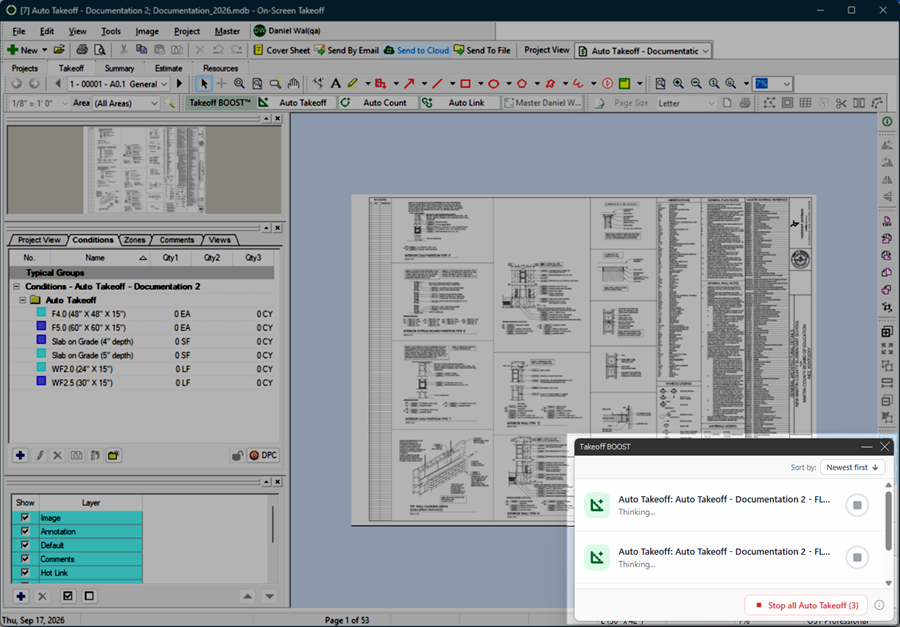Screen dimensions: 900x627
Task: Click the blue color swatch of F5.0 condition
Action: [41, 327]
